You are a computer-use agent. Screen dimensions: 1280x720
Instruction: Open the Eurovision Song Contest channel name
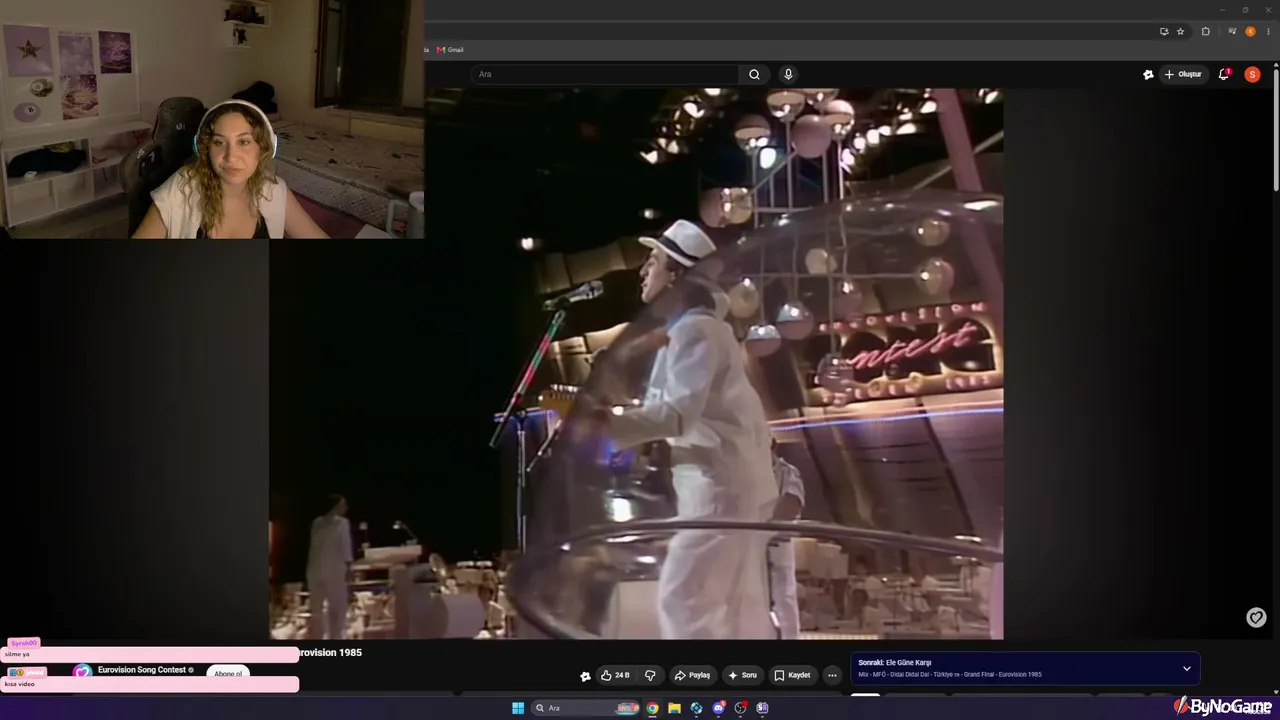point(142,670)
